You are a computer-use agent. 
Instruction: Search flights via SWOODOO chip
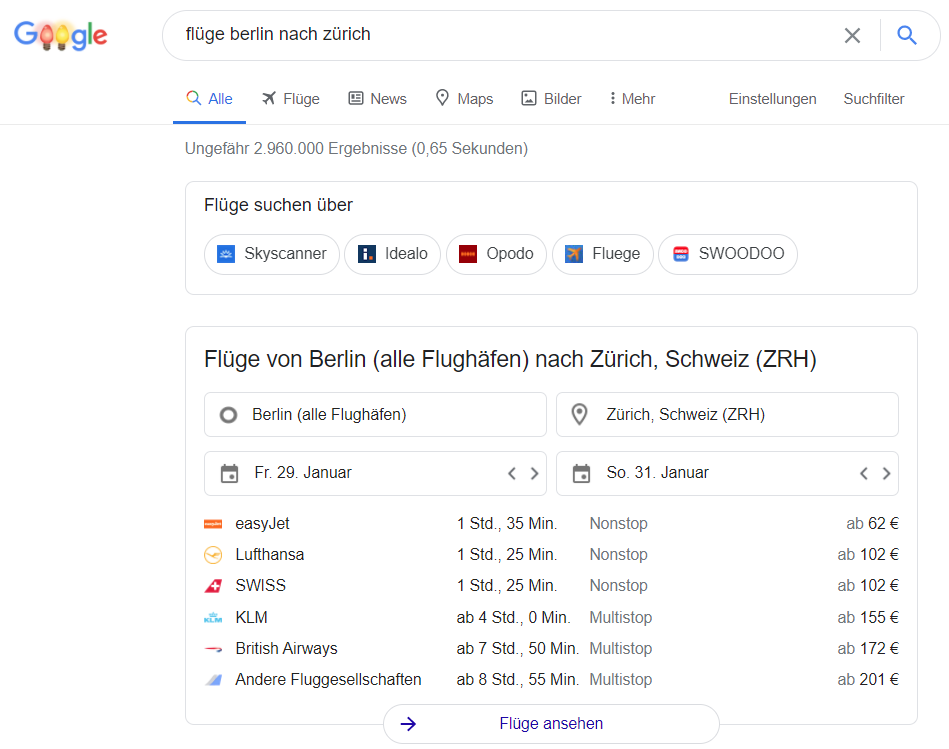pyautogui.click(x=727, y=254)
